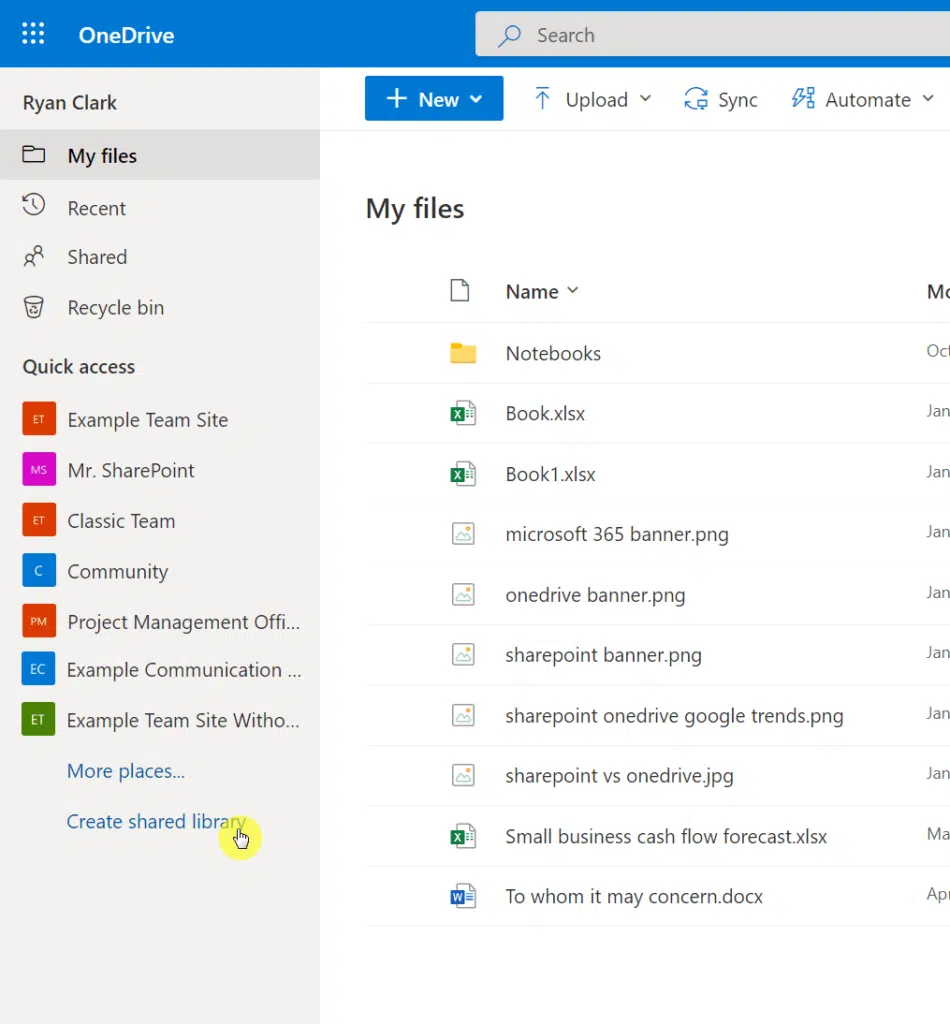Click the image icon for sharepoint vs onedrive.jpg
The width and height of the screenshot is (950, 1024).
click(x=463, y=775)
